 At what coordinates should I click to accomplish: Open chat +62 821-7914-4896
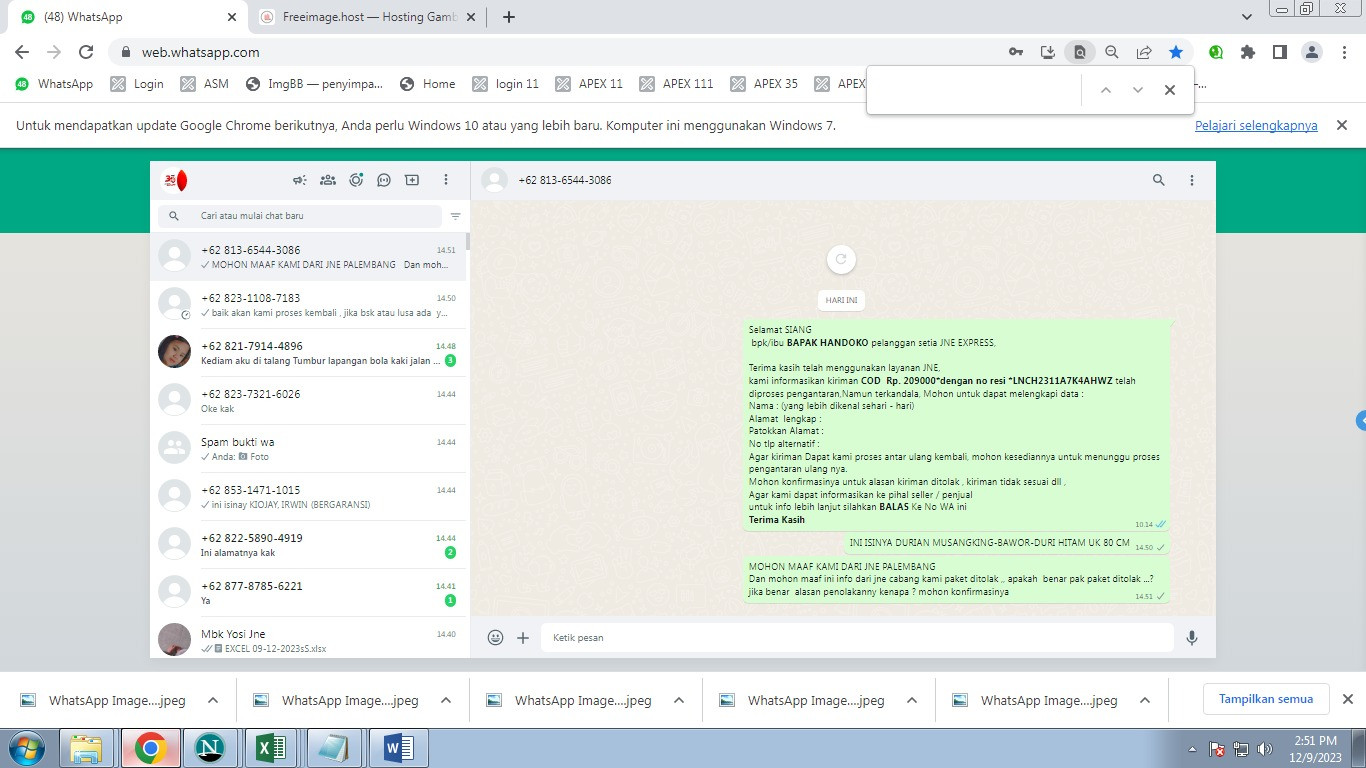[310, 353]
